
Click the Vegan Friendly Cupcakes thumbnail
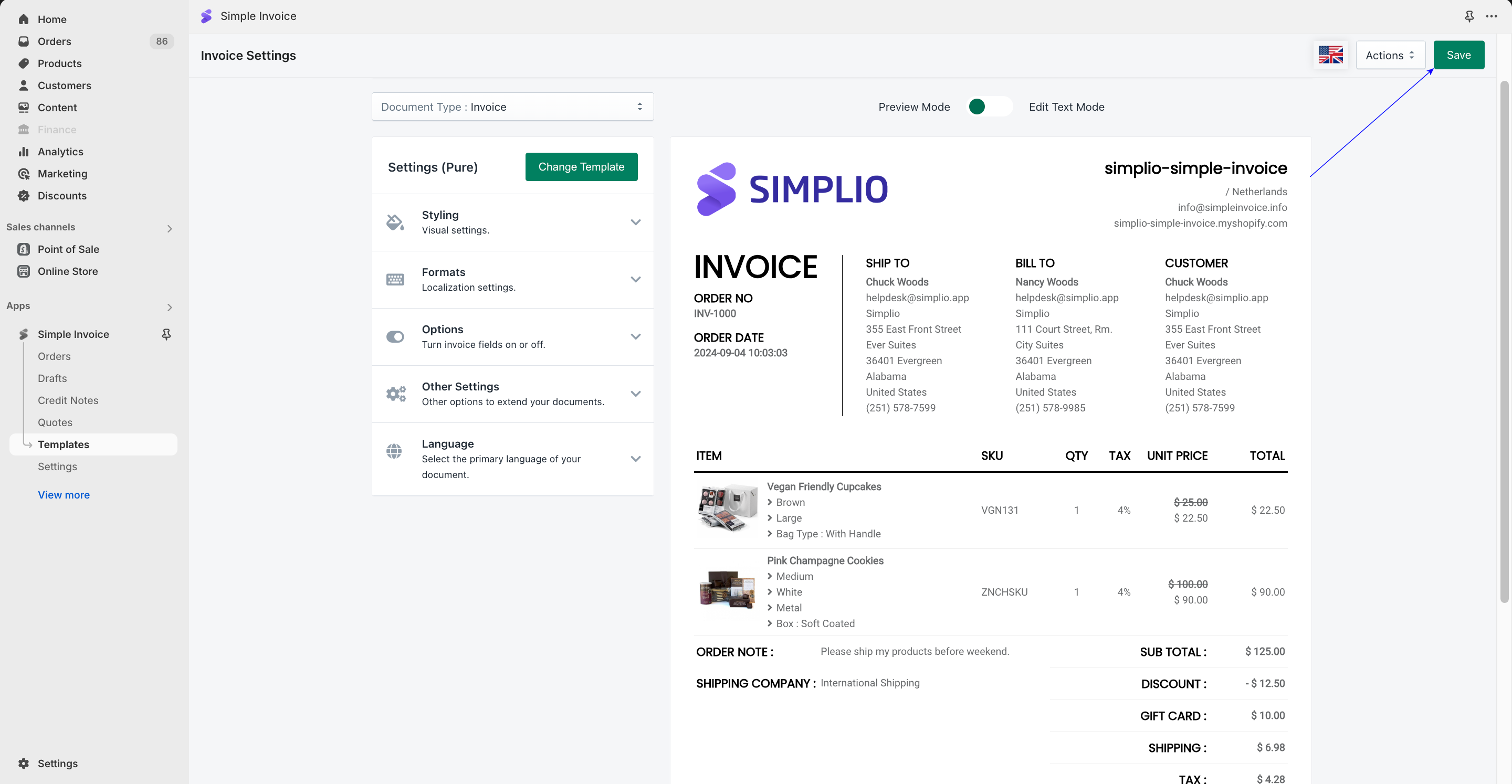coord(727,509)
